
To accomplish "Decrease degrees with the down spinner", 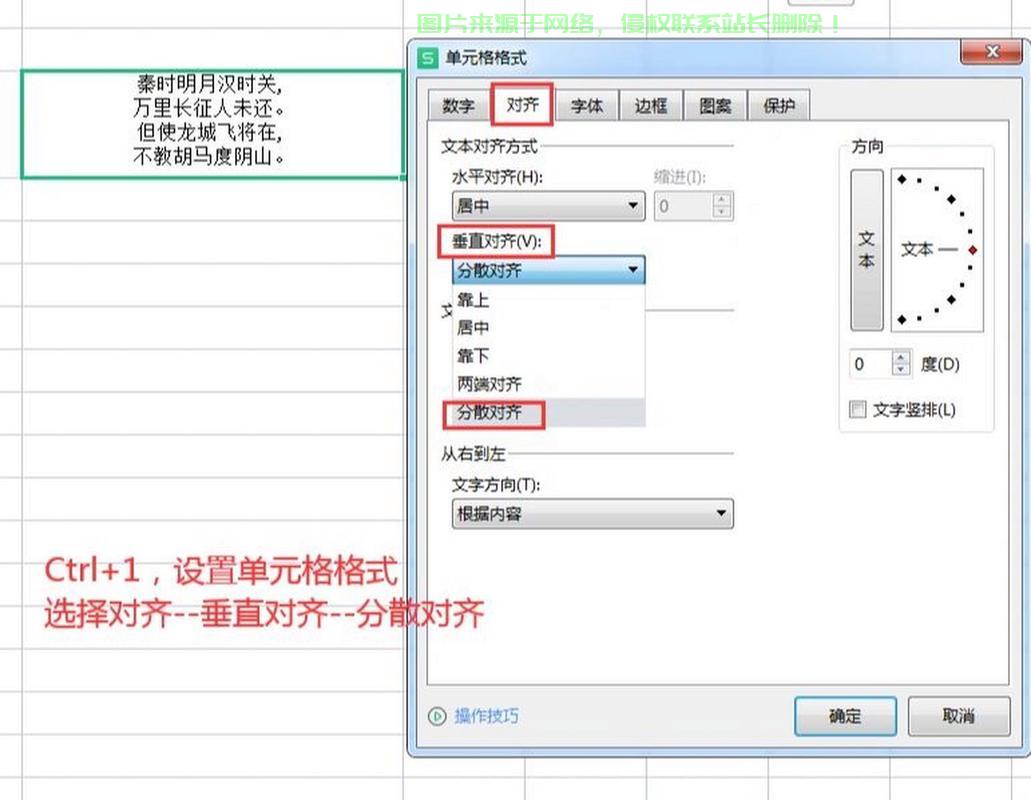I will pos(901,370).
